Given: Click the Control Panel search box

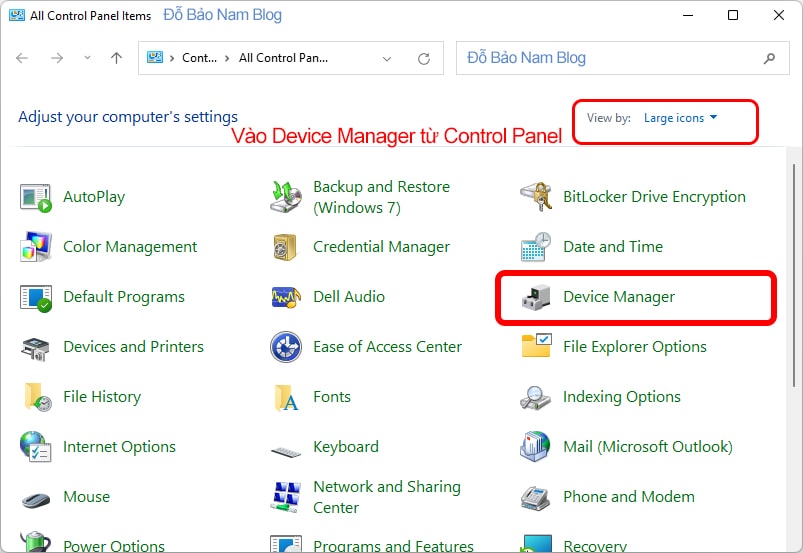Looking at the screenshot, I should pos(623,58).
